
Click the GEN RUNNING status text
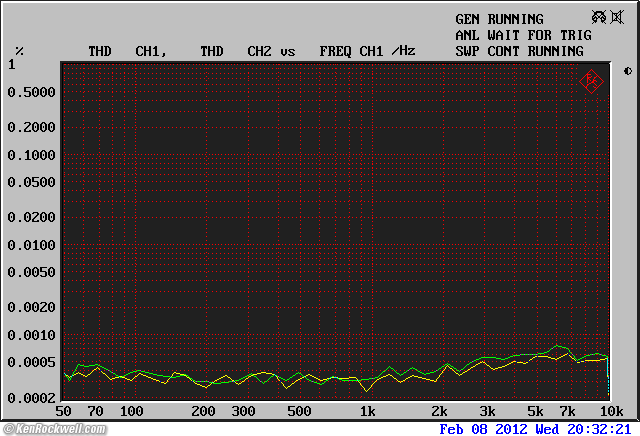(x=499, y=19)
